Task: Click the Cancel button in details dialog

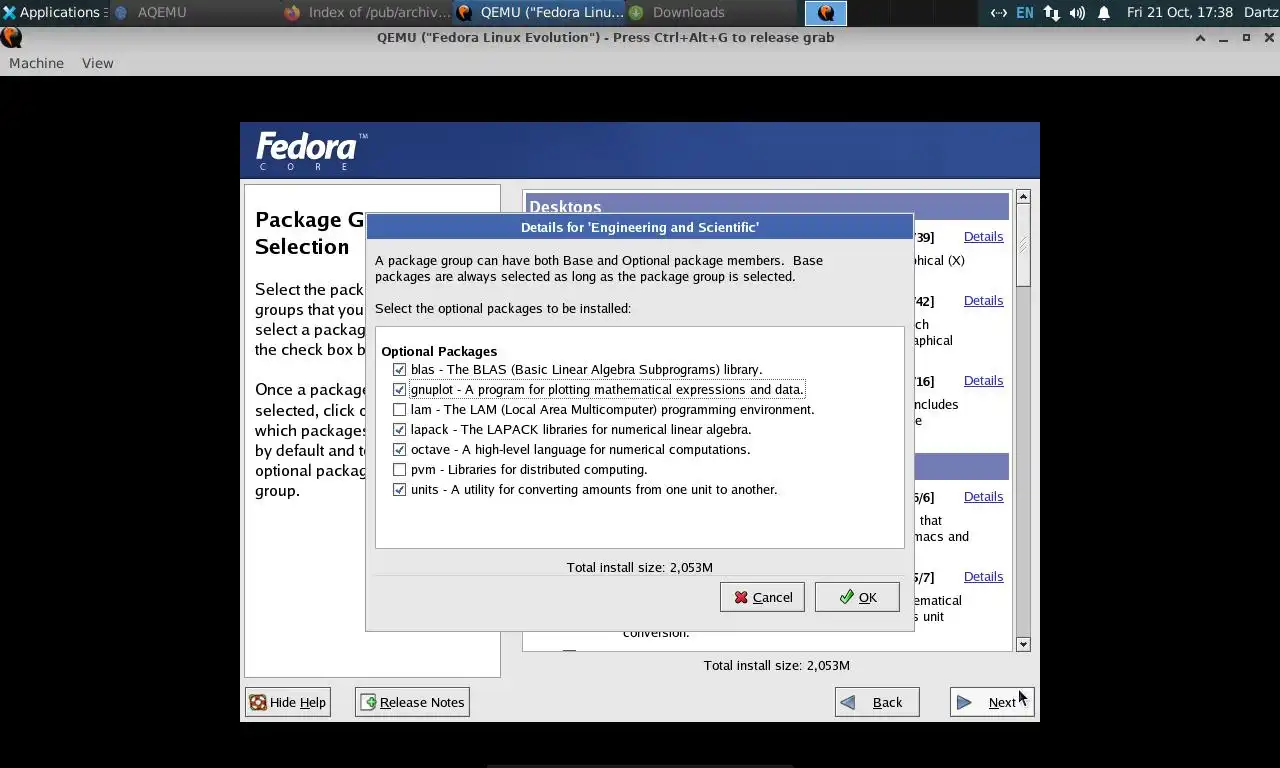Action: point(762,597)
